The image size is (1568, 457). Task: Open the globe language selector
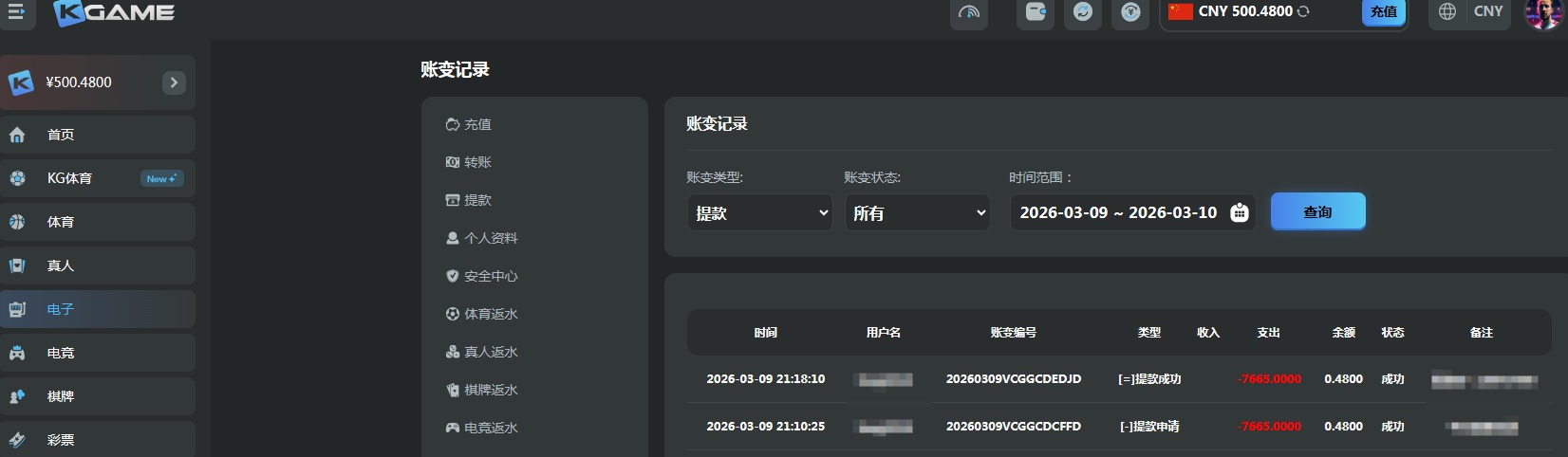[x=1447, y=11]
